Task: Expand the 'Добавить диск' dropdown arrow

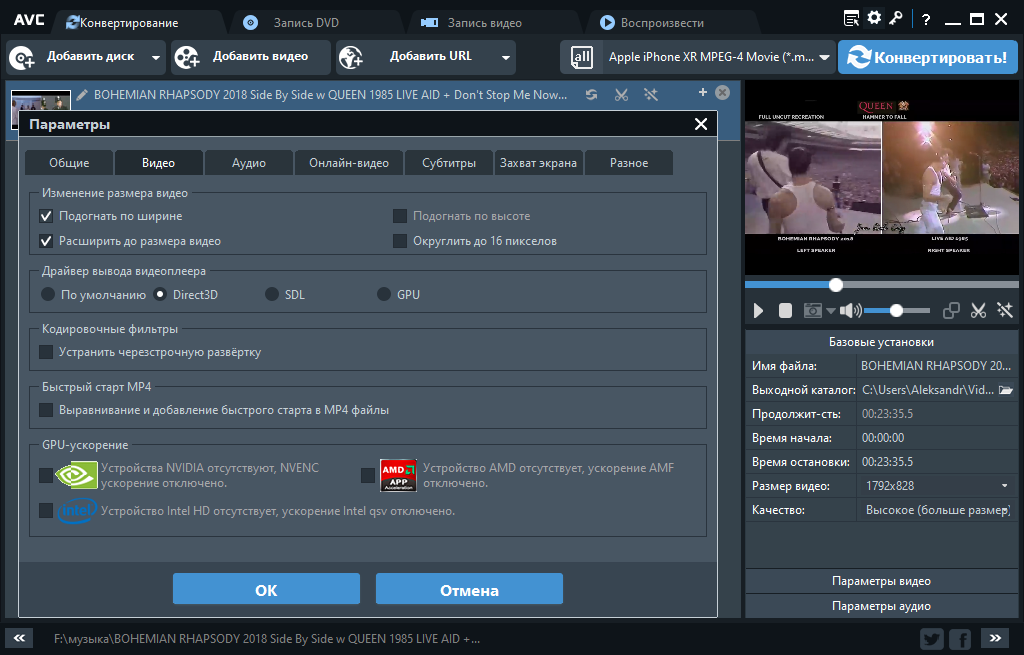Action: click(x=155, y=57)
